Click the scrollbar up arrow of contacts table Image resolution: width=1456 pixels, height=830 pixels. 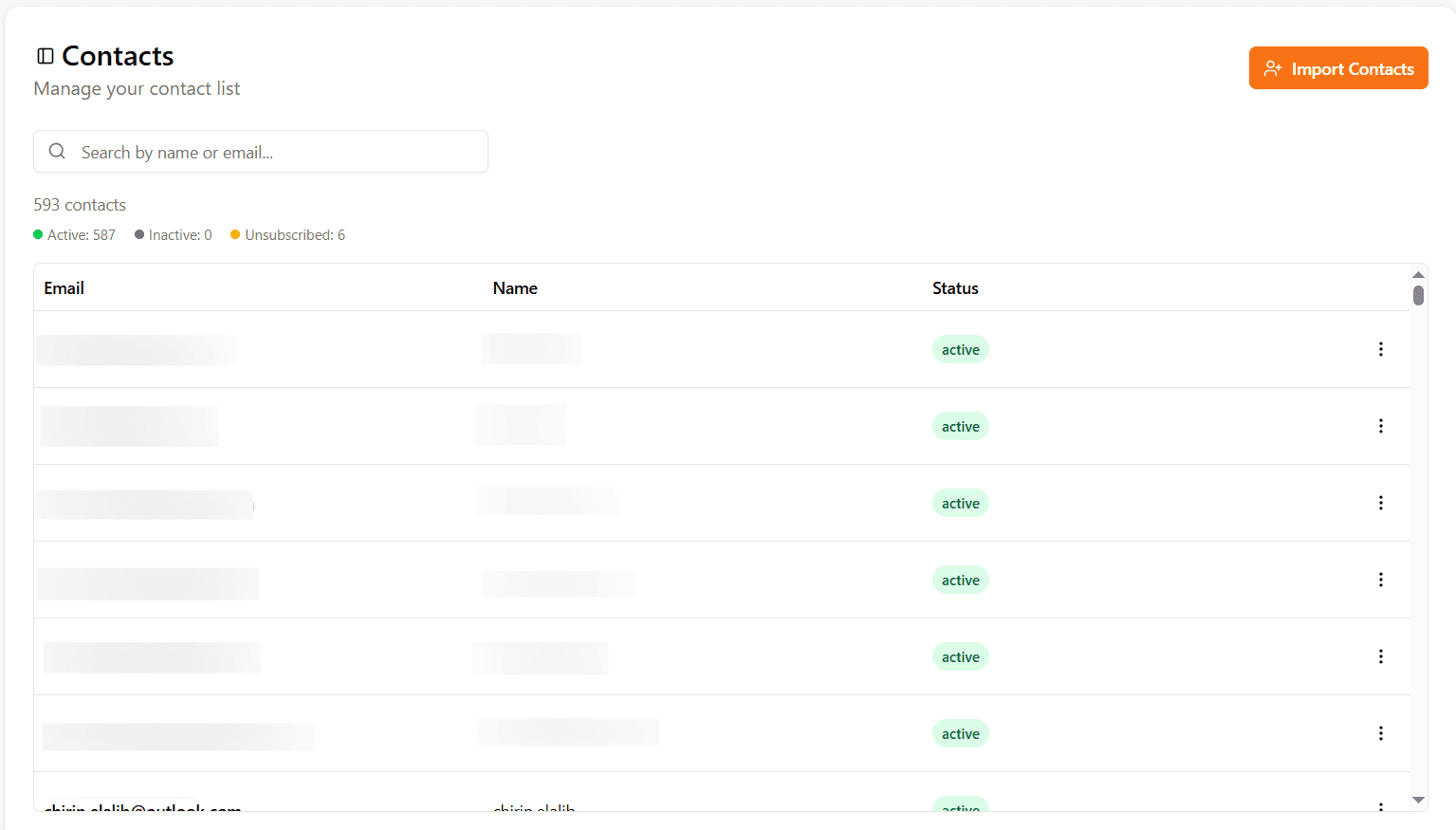click(1418, 274)
